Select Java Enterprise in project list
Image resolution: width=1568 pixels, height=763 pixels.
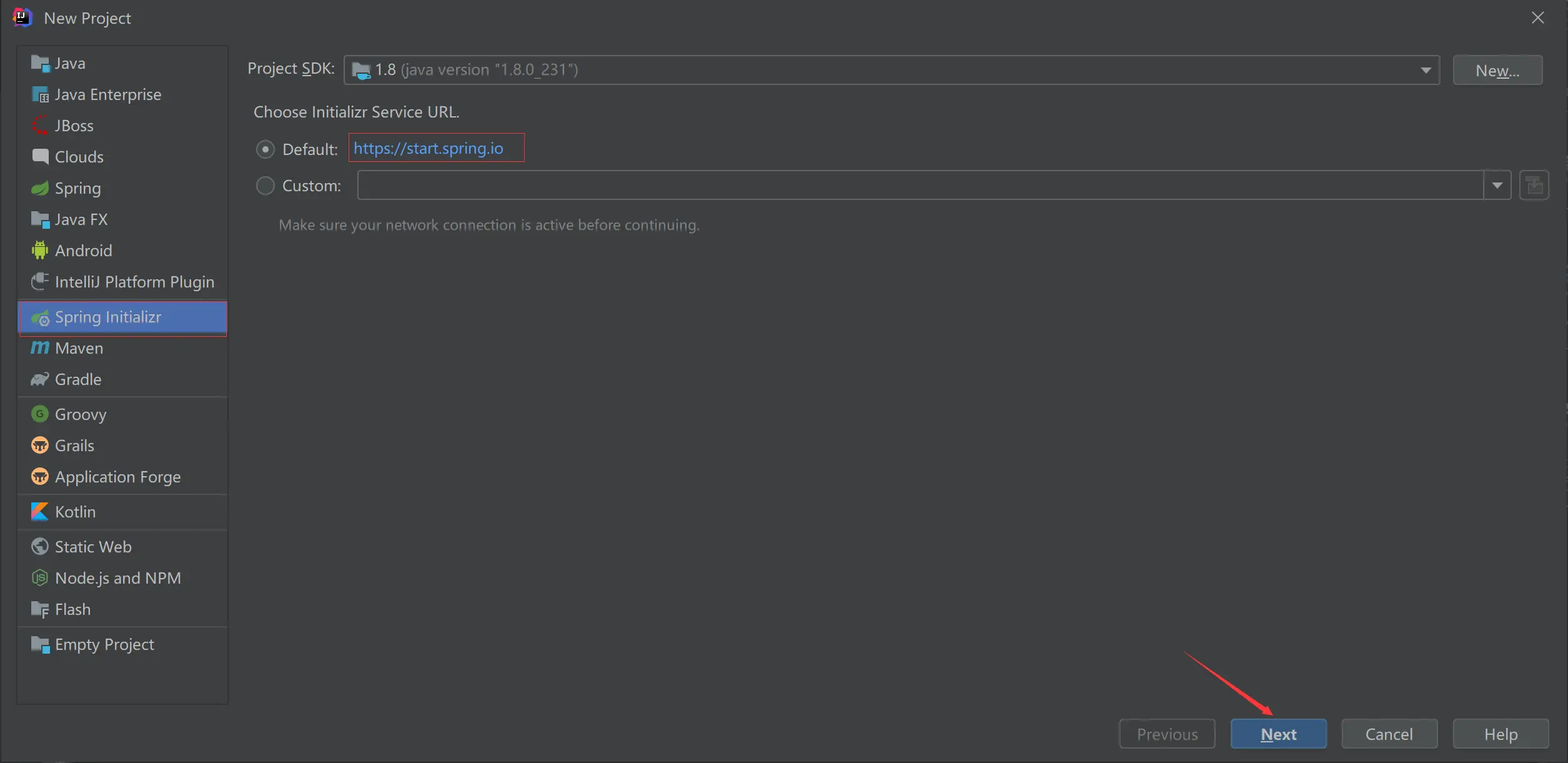tap(107, 94)
